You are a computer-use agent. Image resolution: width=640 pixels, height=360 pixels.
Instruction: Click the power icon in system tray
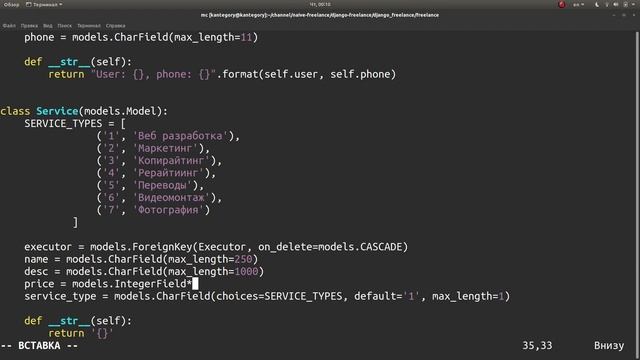click(x=626, y=4)
